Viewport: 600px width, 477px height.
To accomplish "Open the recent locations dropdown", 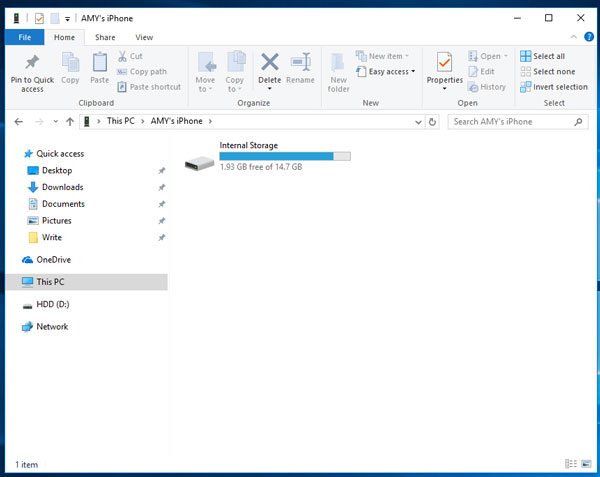I will tap(55, 122).
